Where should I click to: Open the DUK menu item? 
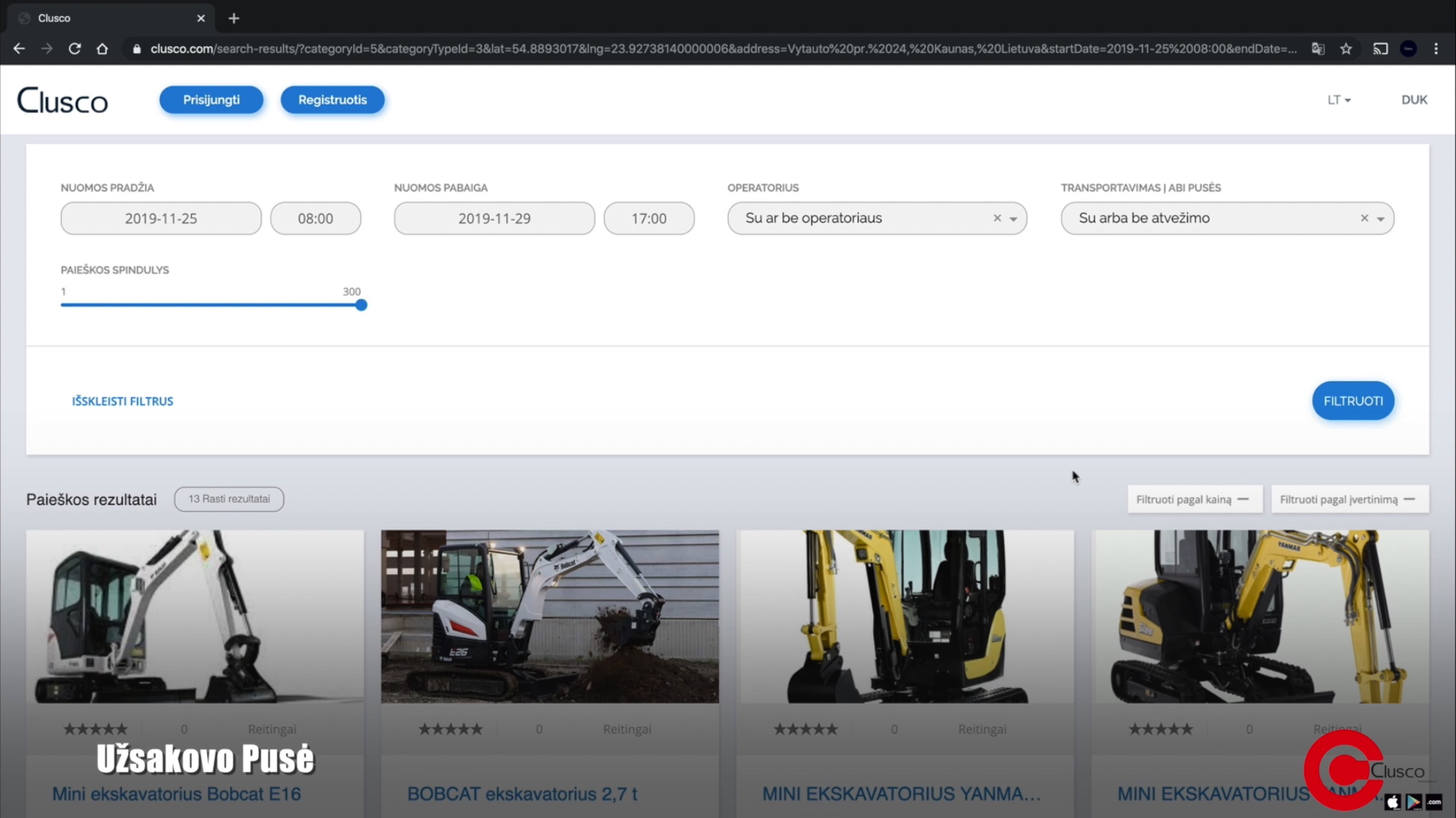(1414, 100)
